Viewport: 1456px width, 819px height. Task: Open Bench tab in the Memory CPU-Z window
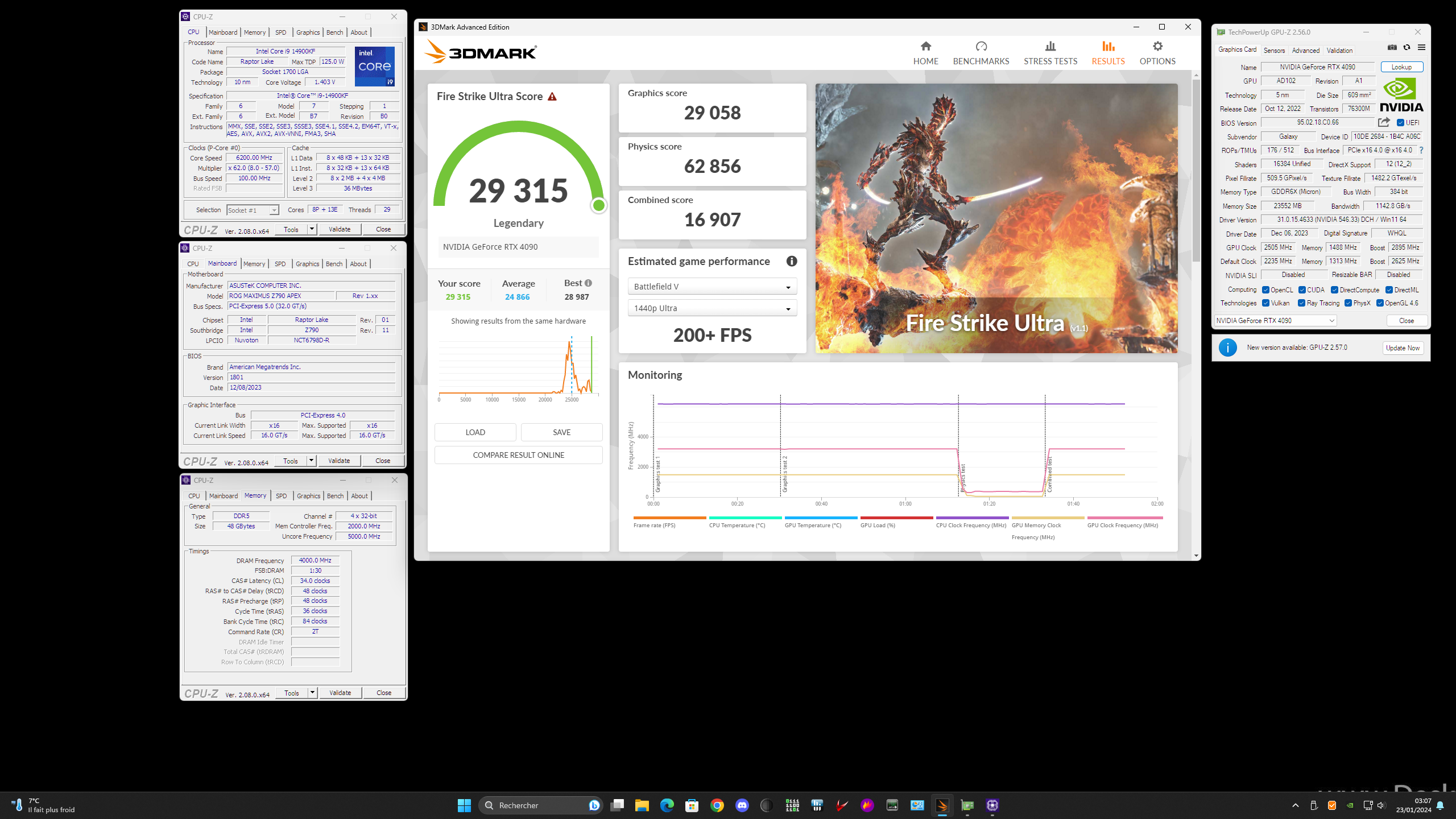(335, 496)
